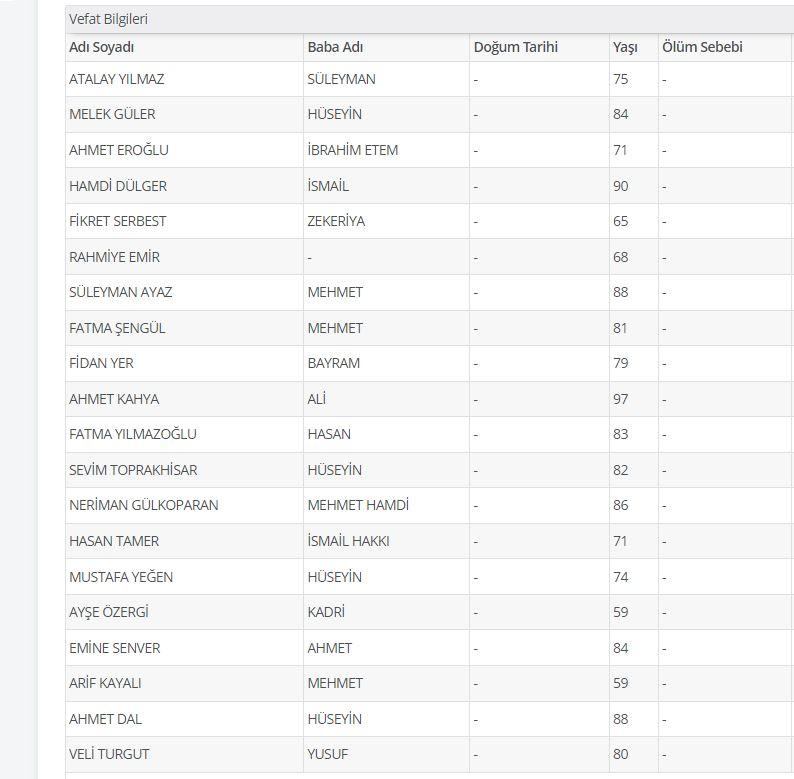Click the AHMET KAHYA entry

(x=114, y=399)
